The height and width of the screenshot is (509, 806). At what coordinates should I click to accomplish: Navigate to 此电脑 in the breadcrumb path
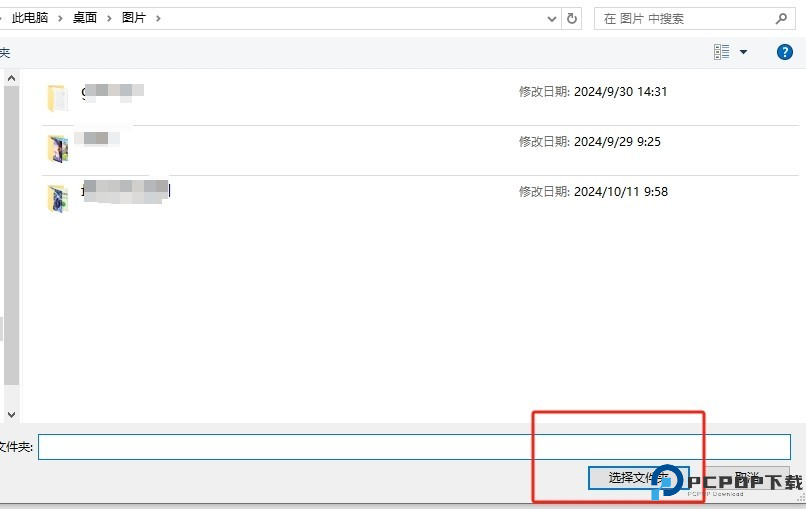(x=30, y=18)
